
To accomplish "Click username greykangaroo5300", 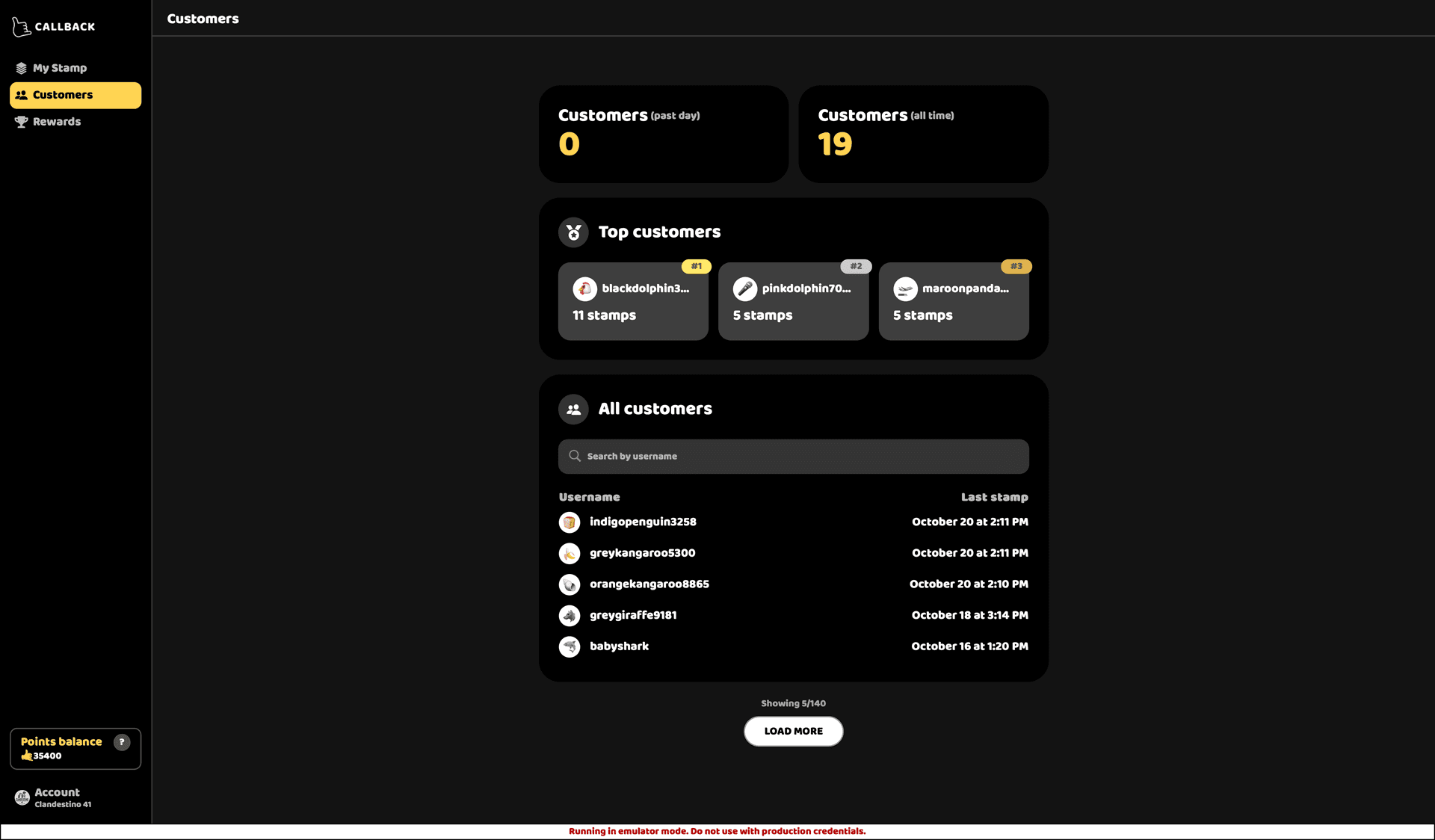I will click(x=642, y=553).
